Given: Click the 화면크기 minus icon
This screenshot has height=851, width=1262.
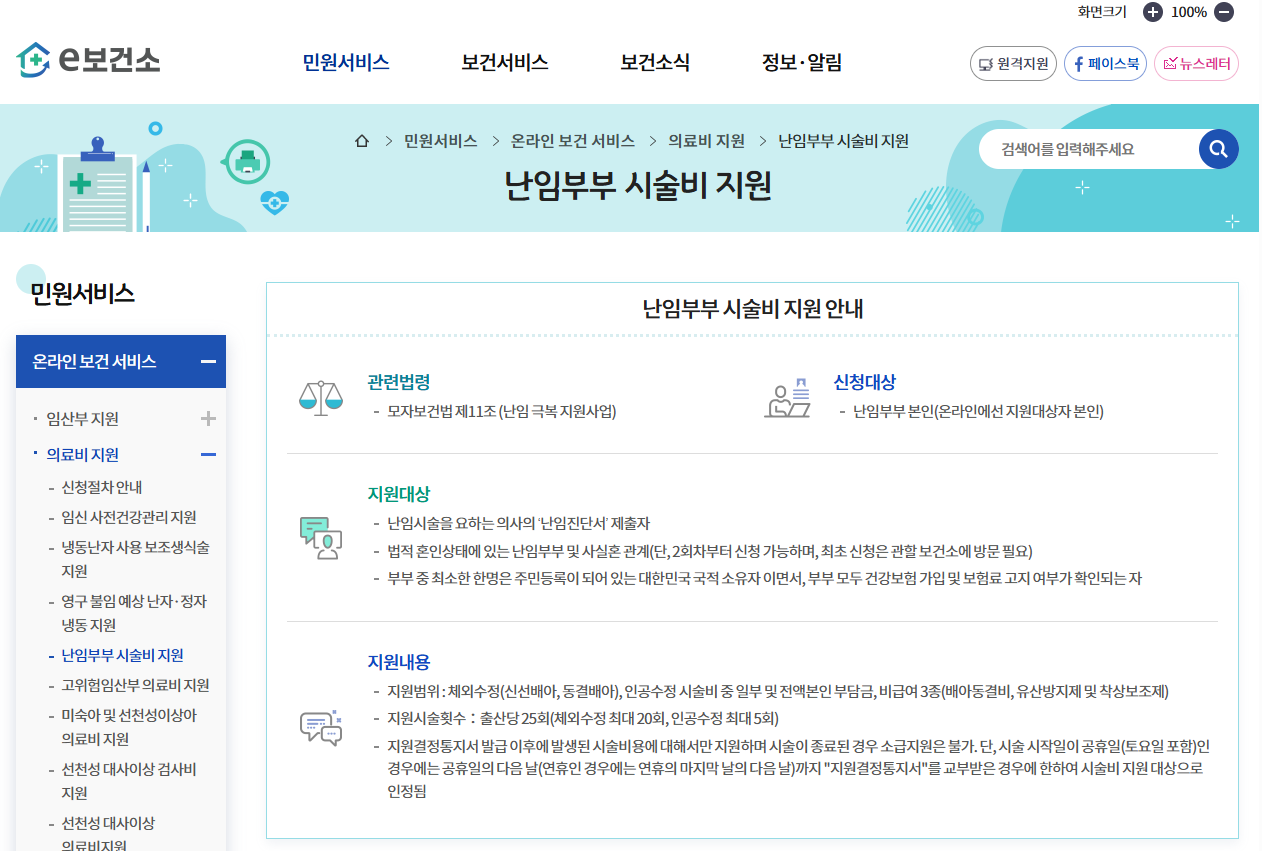Looking at the screenshot, I should pyautogui.click(x=1221, y=12).
